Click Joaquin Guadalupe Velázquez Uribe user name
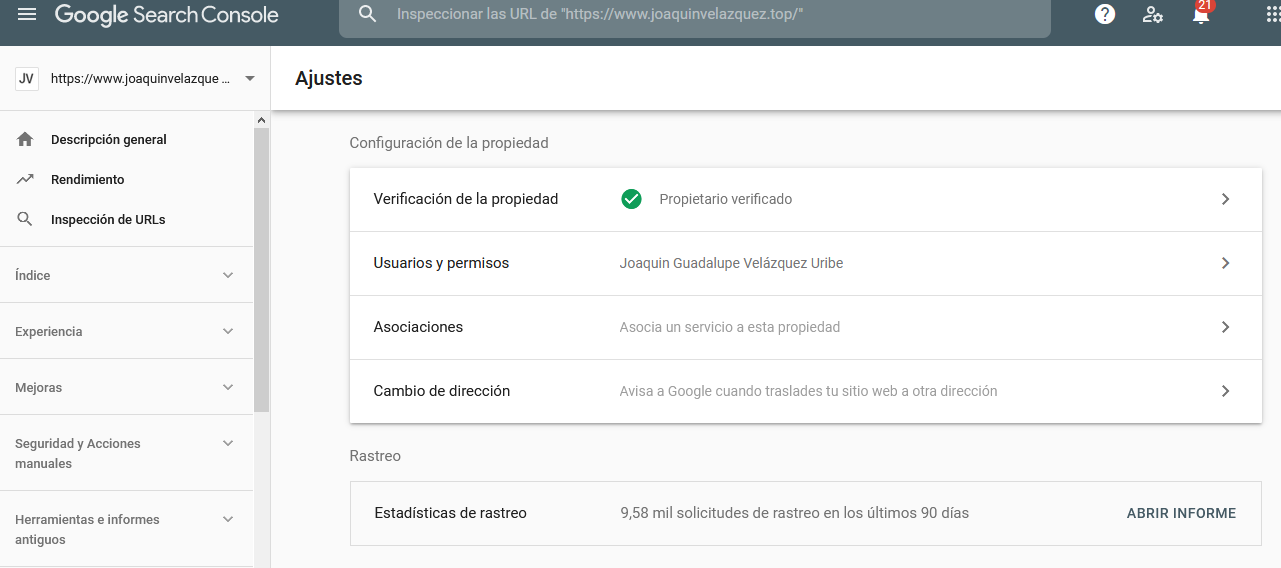Image resolution: width=1281 pixels, height=568 pixels. click(731, 263)
